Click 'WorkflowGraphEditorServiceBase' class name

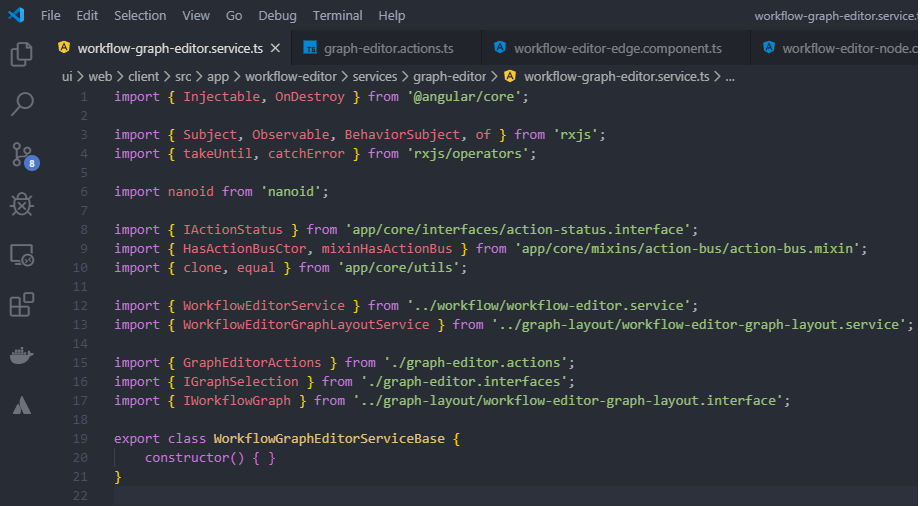329,438
